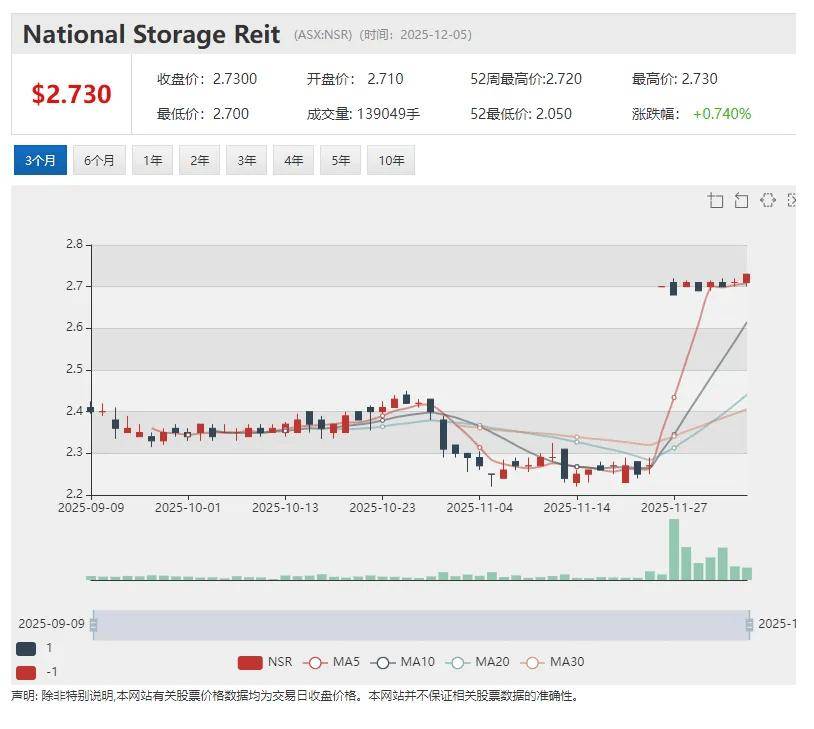The image size is (814, 729).
Task: Click the 10年 range button
Action: 390,160
